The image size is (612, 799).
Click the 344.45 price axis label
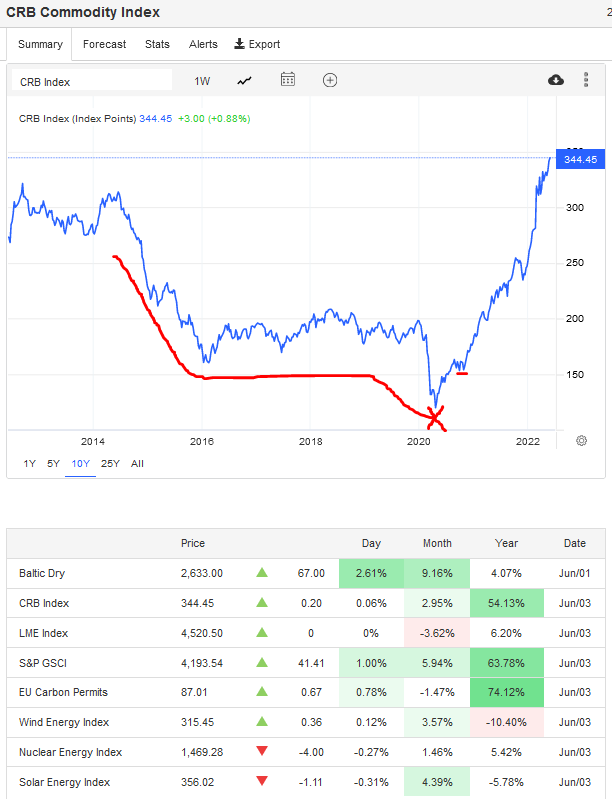point(580,159)
